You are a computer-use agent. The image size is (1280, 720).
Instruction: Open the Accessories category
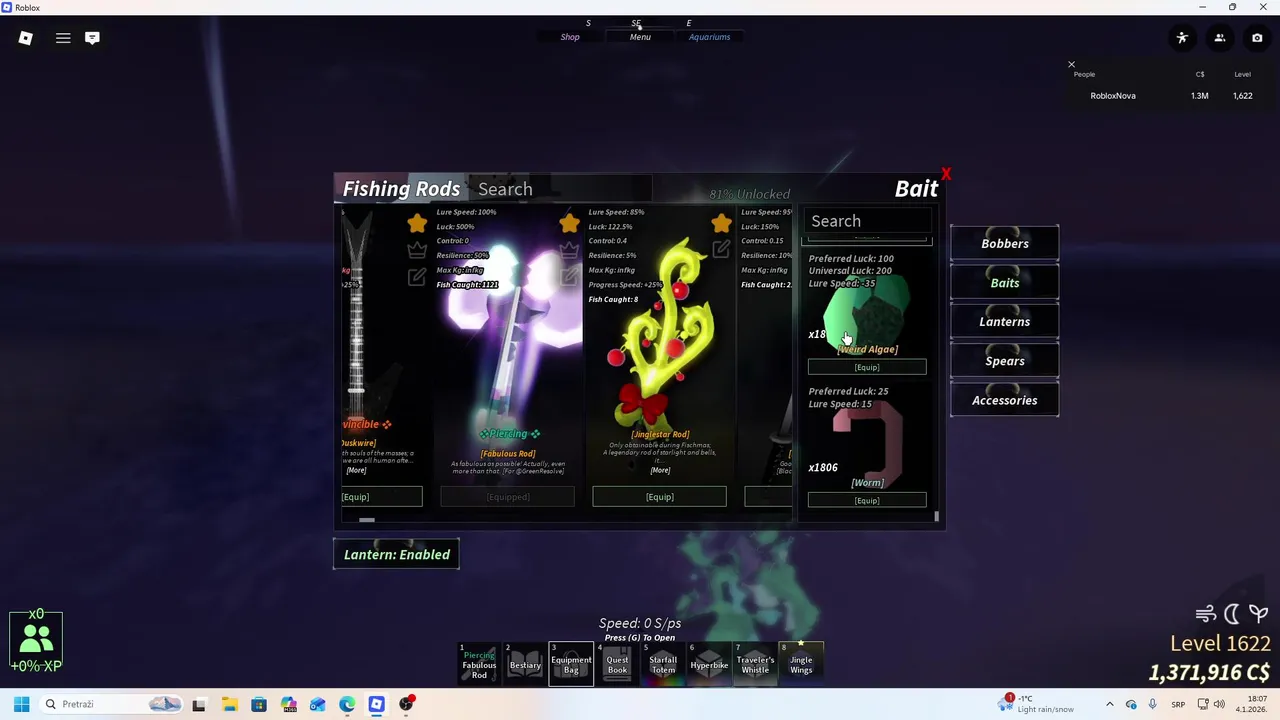pyautogui.click(x=1004, y=400)
